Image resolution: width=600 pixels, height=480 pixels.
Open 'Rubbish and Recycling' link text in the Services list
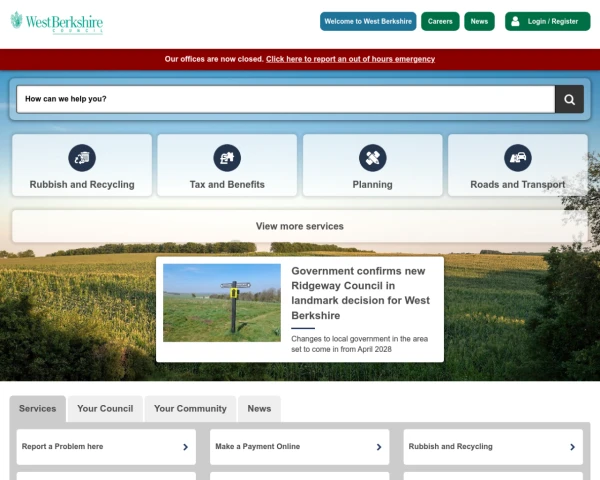click(x=450, y=447)
